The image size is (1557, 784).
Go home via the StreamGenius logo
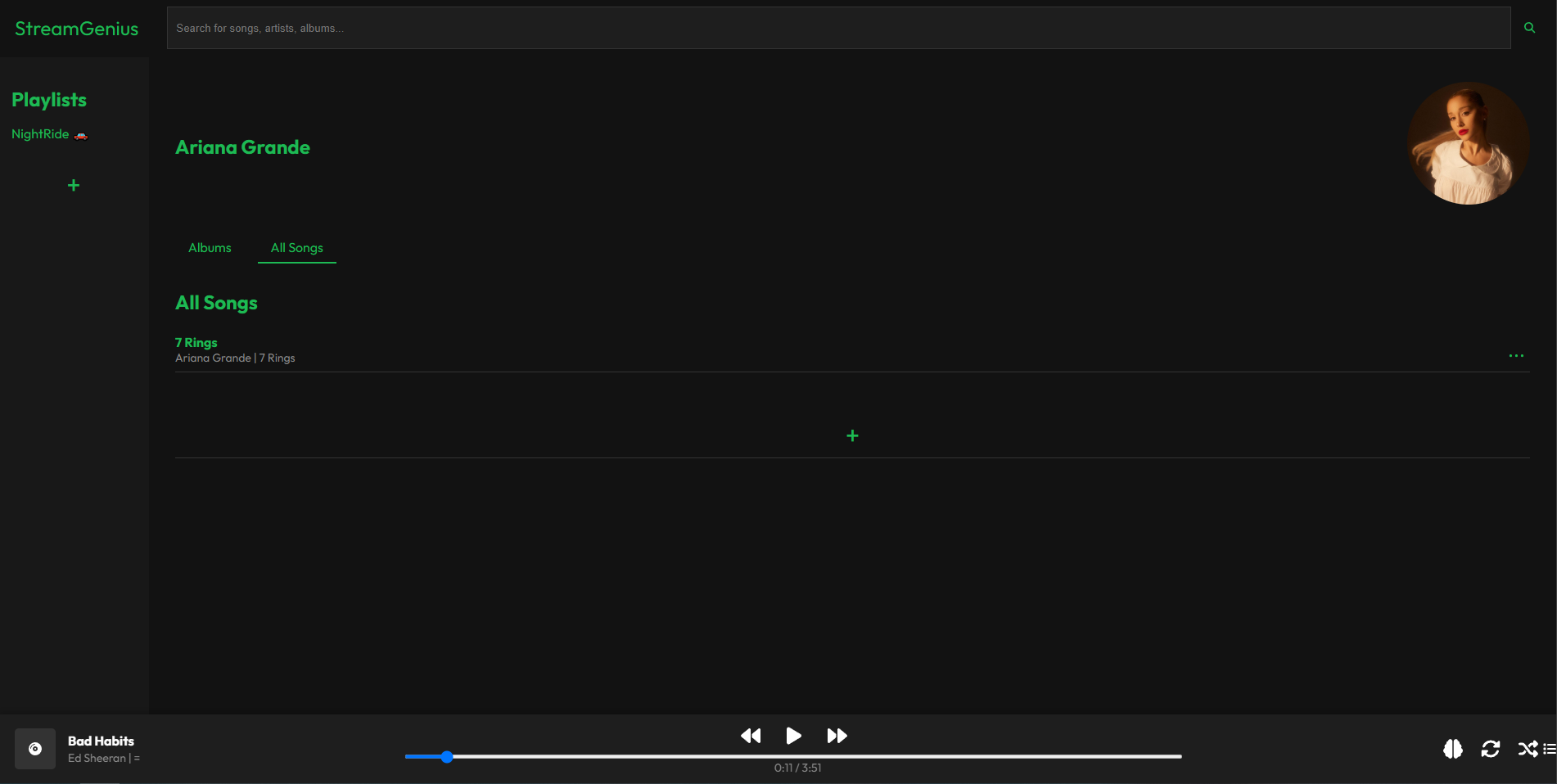pyautogui.click(x=77, y=29)
